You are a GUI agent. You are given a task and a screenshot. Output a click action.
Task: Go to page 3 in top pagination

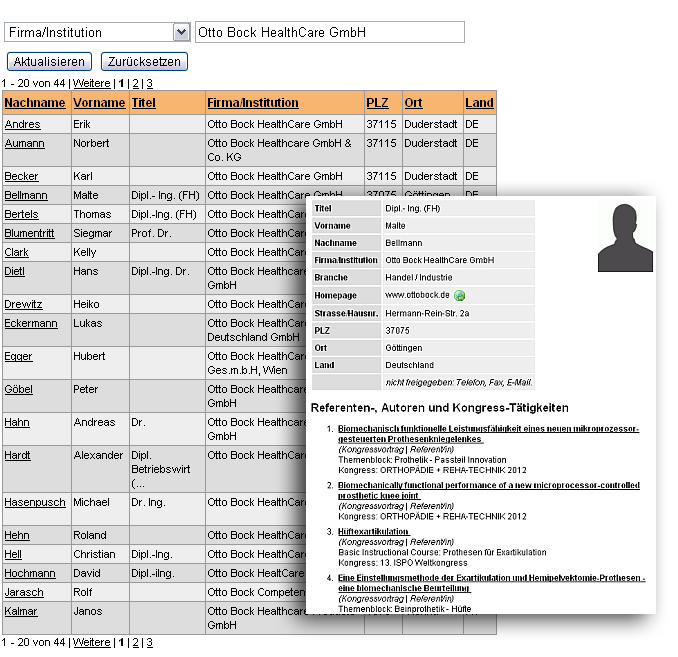tap(149, 83)
